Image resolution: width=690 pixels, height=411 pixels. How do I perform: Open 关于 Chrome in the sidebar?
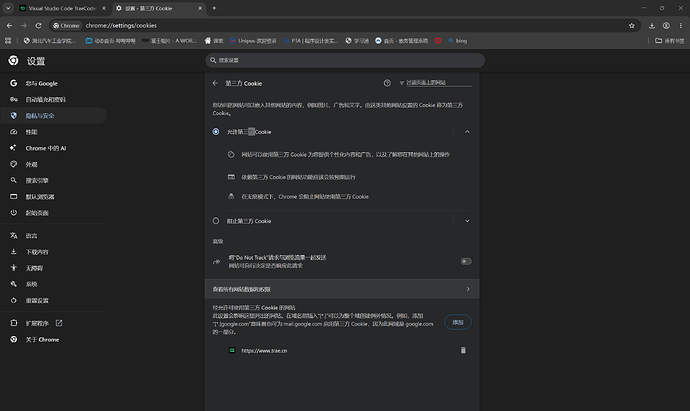[54, 340]
